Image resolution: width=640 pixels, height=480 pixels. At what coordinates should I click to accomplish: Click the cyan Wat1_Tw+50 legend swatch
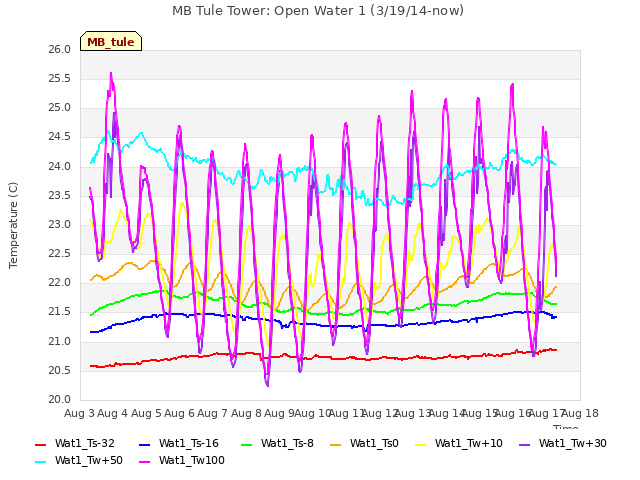click(41, 462)
